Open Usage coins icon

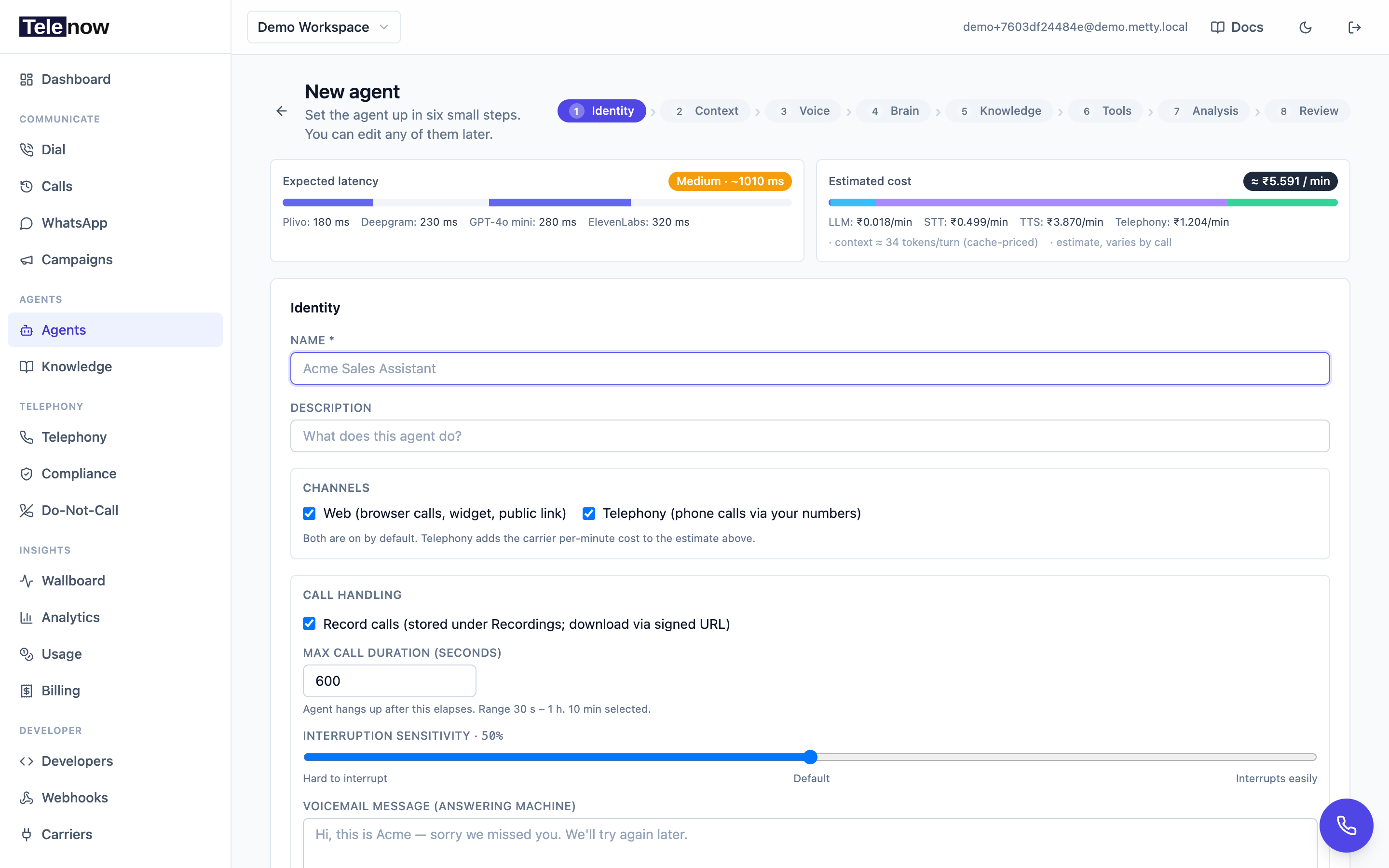(x=27, y=654)
